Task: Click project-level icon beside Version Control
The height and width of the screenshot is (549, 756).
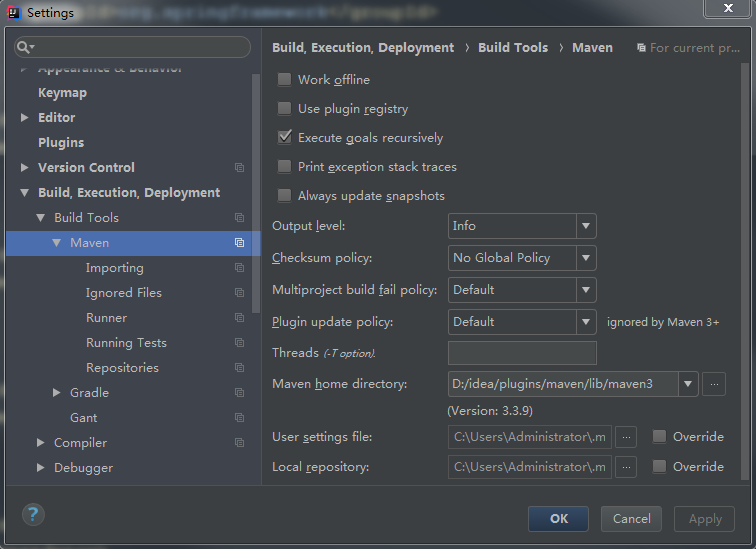Action: tap(239, 167)
